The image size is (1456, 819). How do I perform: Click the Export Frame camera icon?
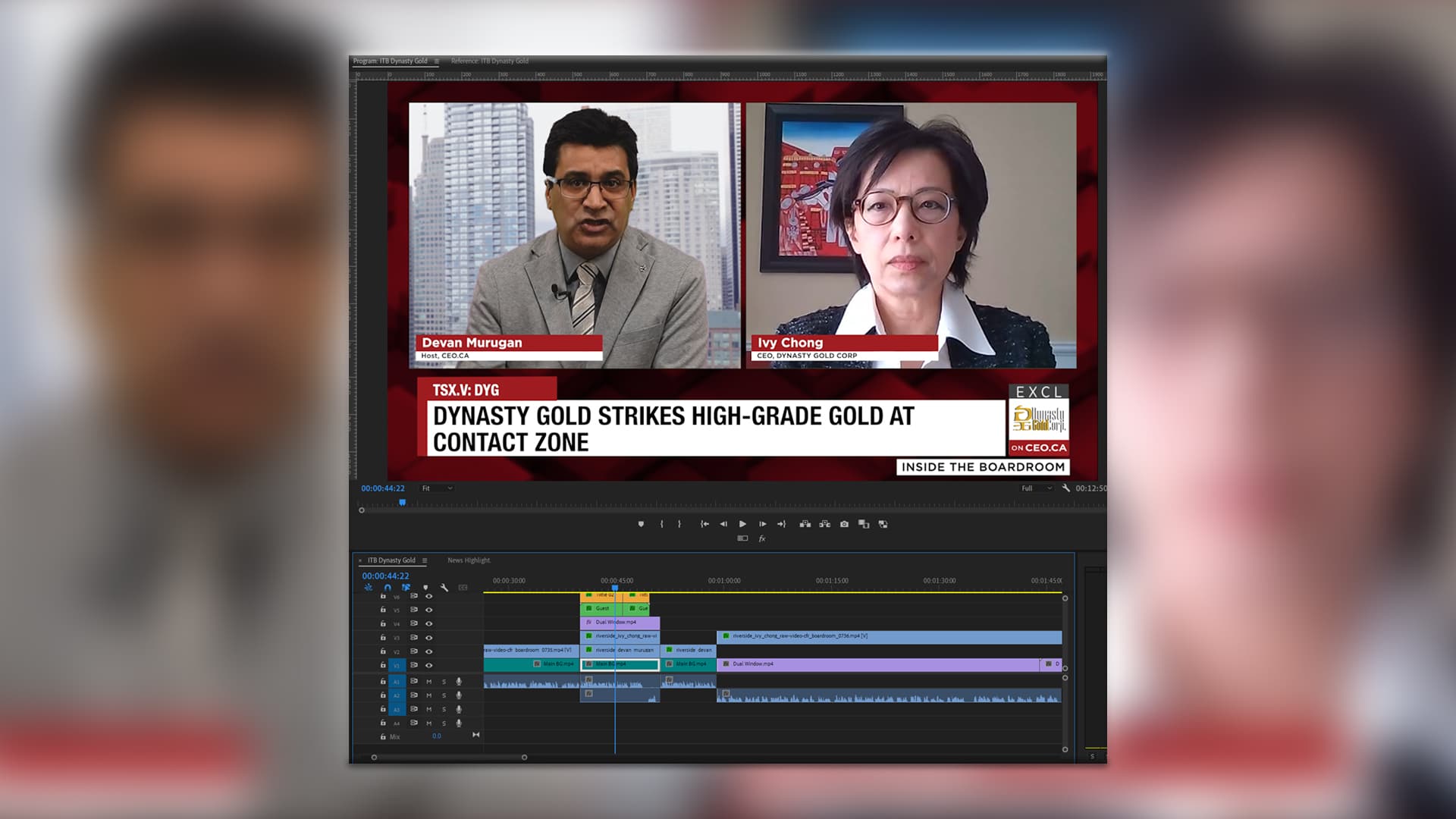(x=844, y=524)
